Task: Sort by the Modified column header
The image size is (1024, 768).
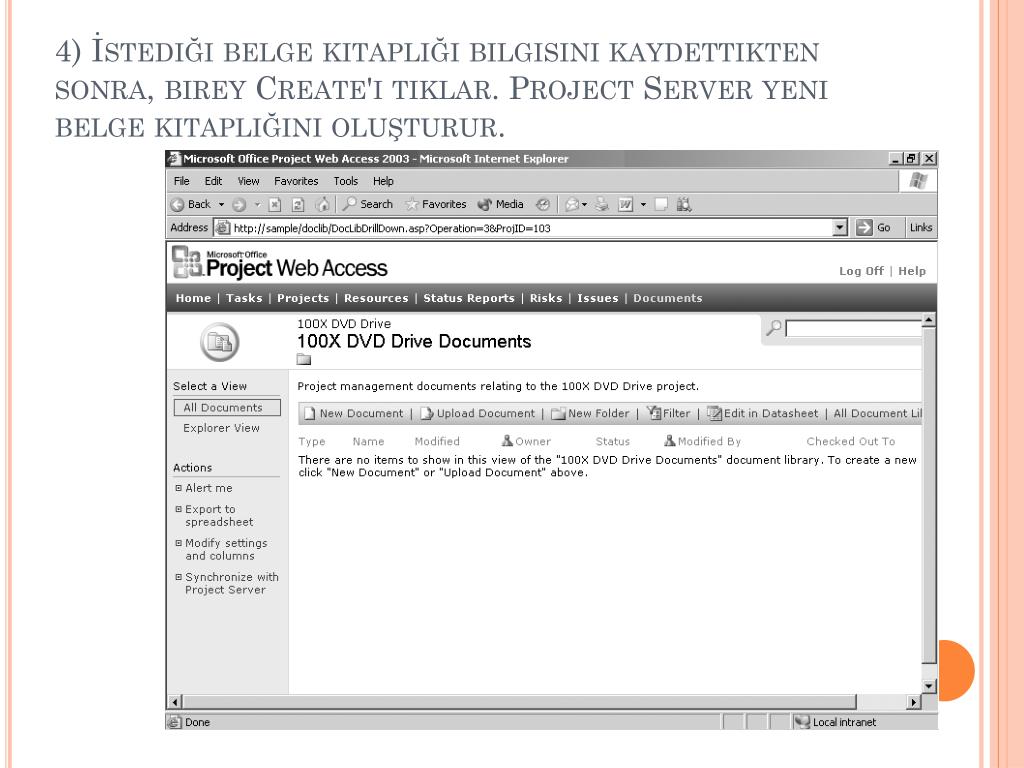Action: coord(437,441)
